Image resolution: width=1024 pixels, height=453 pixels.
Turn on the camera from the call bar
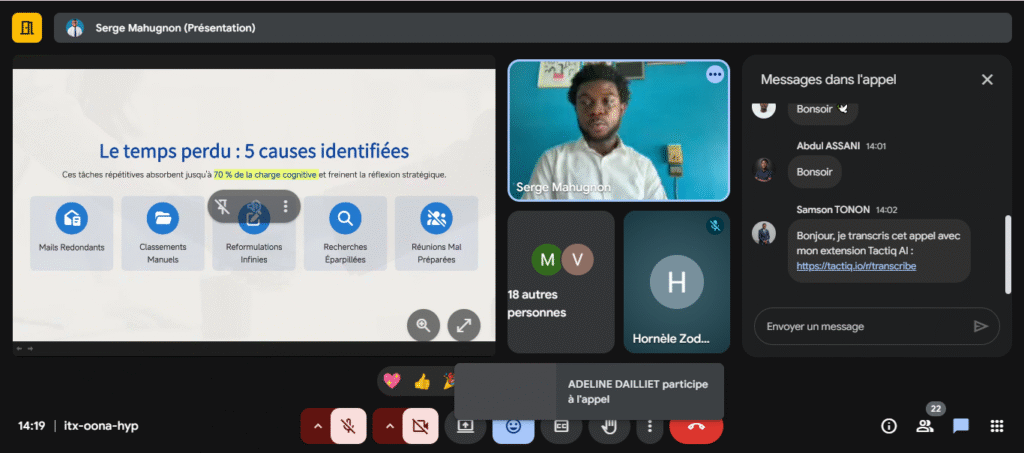click(420, 426)
